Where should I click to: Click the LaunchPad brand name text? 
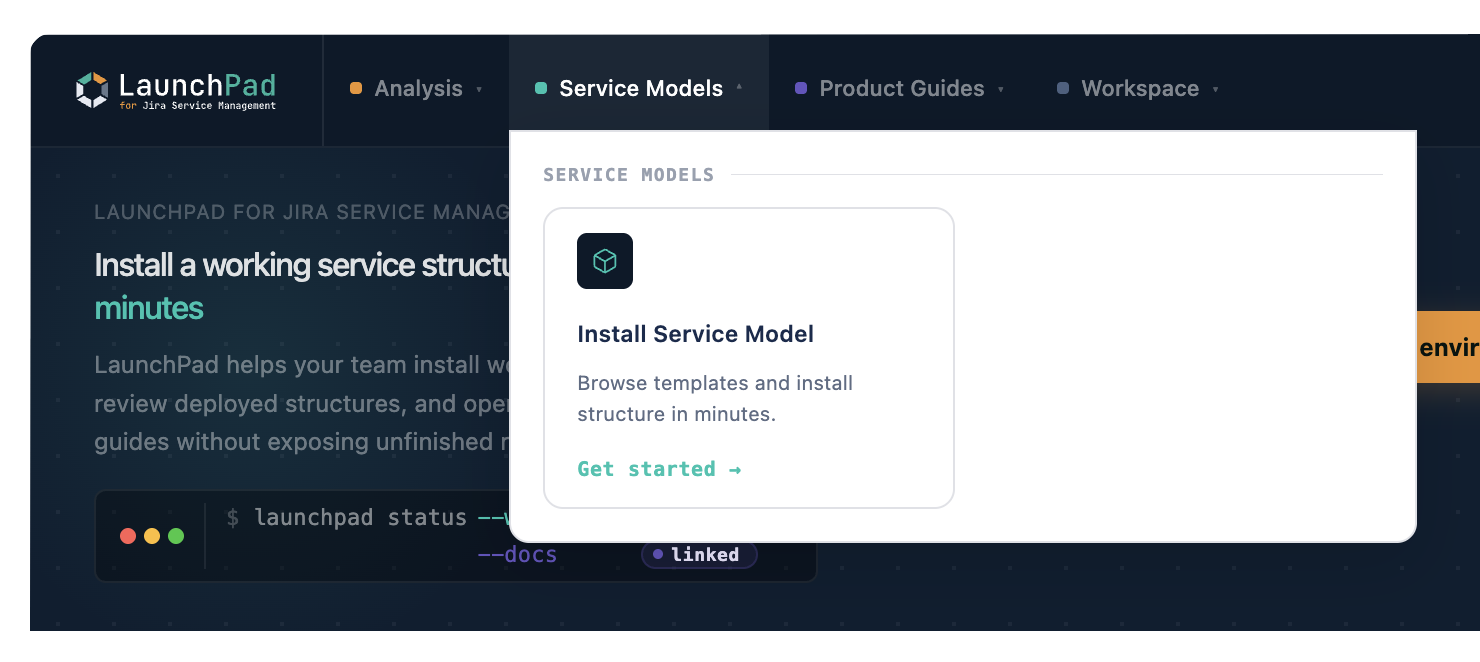coord(197,85)
